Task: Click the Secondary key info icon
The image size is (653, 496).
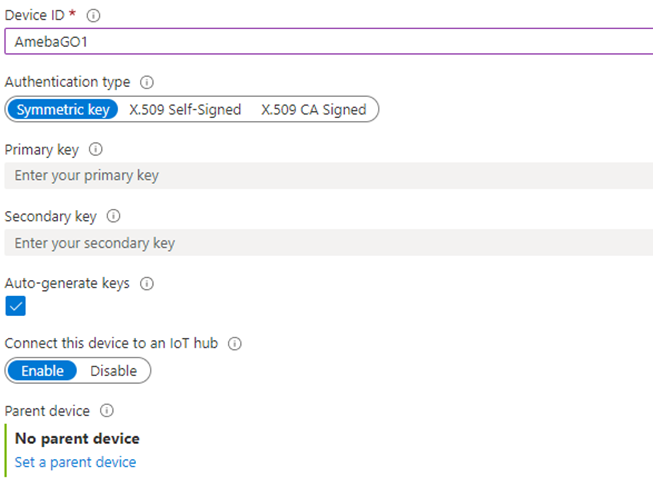Action: click(113, 216)
